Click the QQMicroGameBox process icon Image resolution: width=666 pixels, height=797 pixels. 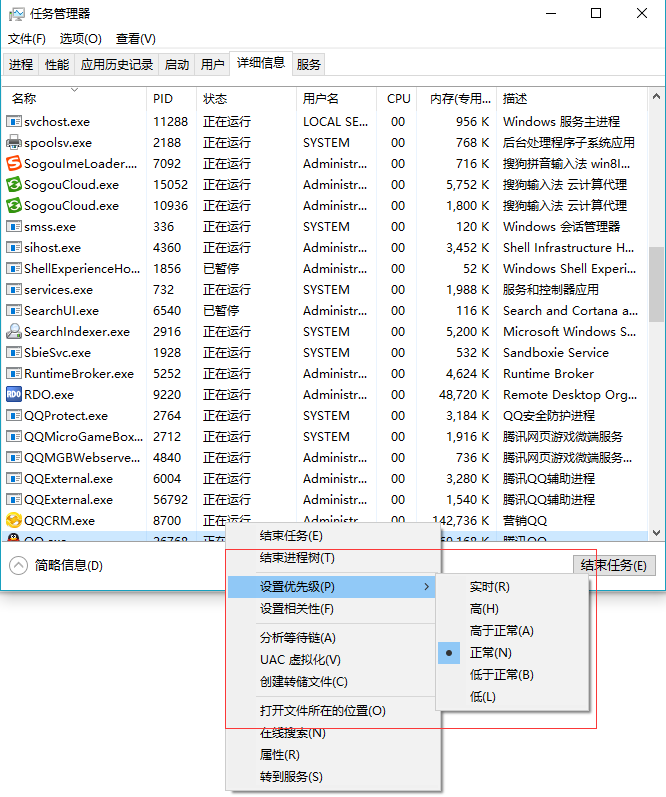[14, 436]
